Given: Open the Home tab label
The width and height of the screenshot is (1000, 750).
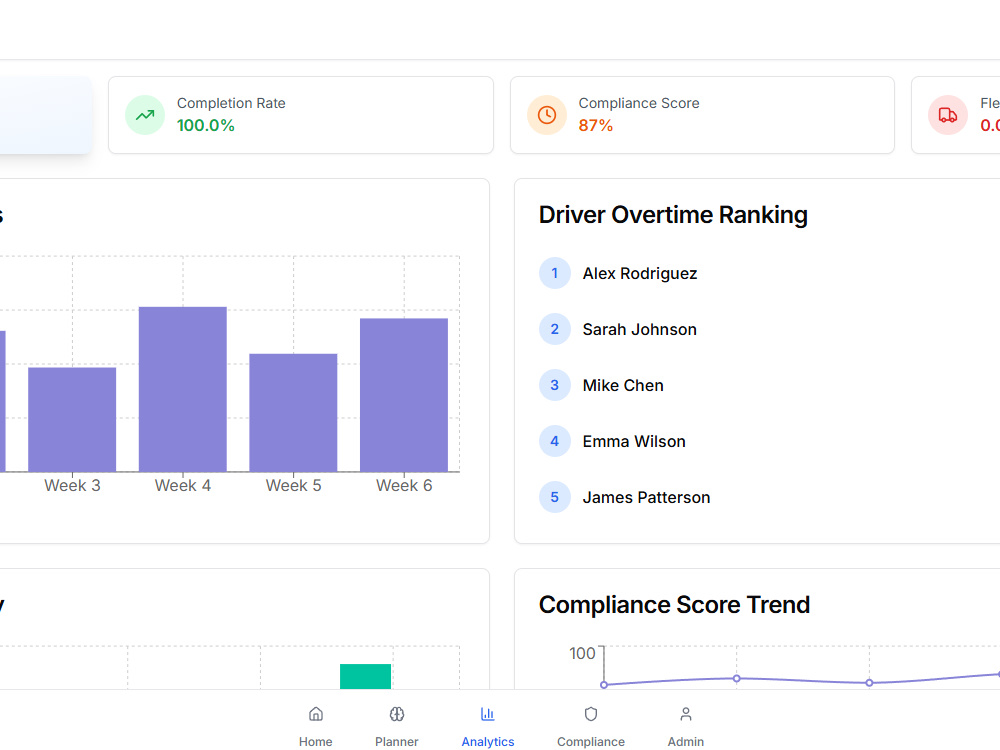Looking at the screenshot, I should pos(316,741).
